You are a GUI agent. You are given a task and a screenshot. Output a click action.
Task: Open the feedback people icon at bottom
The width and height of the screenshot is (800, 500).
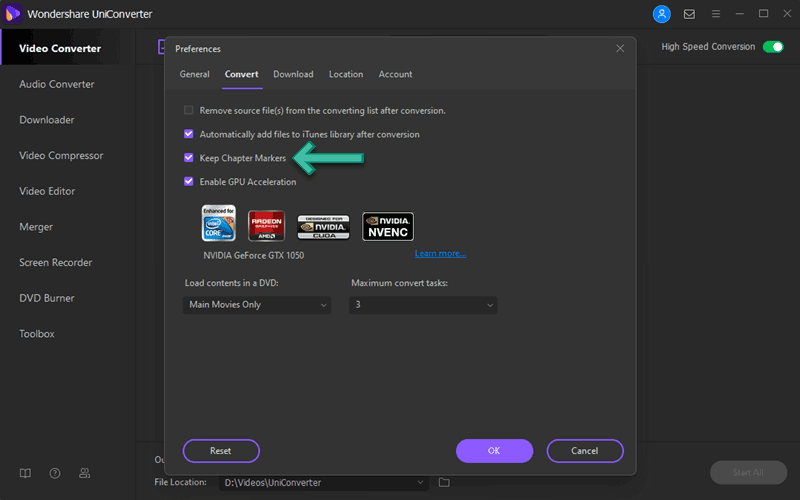pyautogui.click(x=84, y=473)
